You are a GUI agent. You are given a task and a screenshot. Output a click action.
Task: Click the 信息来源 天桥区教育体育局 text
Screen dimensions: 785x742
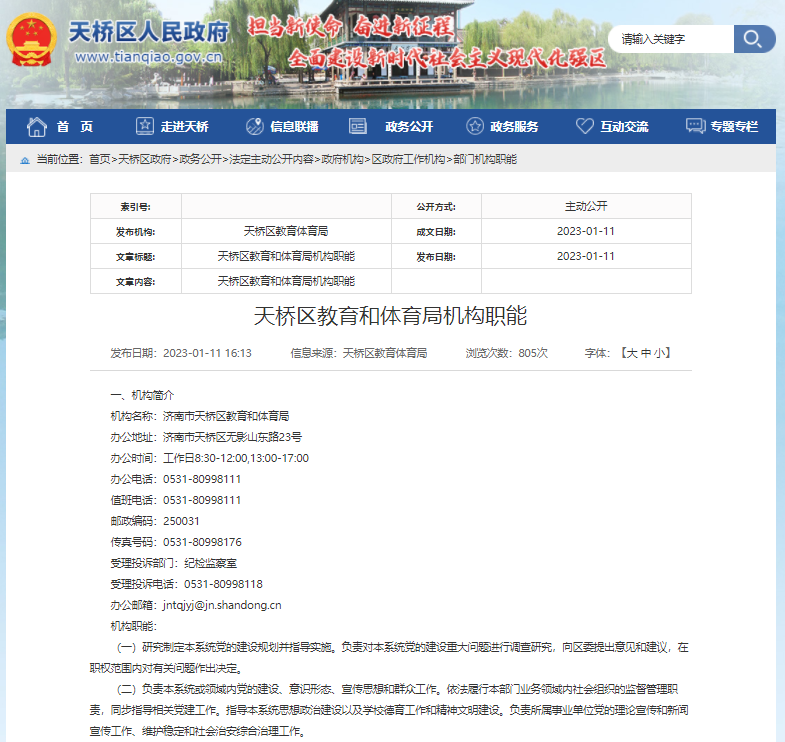pyautogui.click(x=359, y=353)
